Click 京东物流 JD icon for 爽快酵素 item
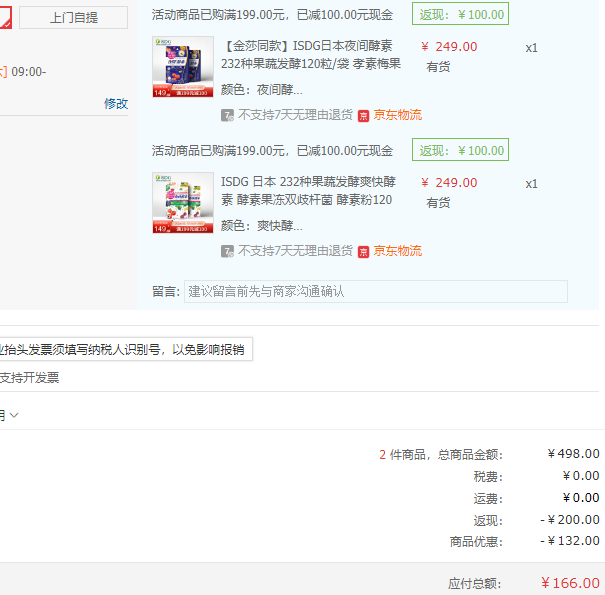The width and height of the screenshot is (605, 595). click(363, 252)
